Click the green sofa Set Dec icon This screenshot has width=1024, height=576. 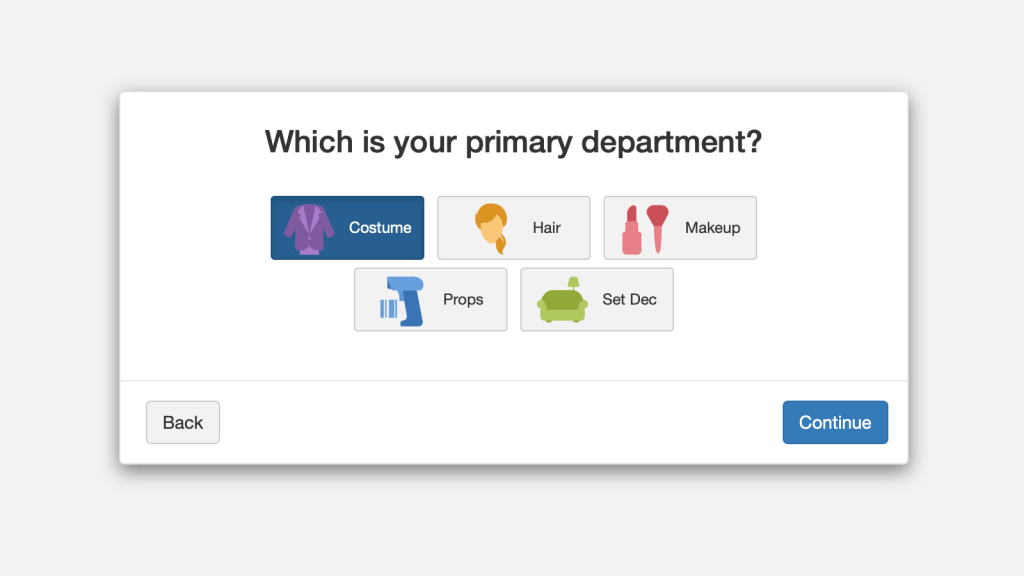[563, 306]
